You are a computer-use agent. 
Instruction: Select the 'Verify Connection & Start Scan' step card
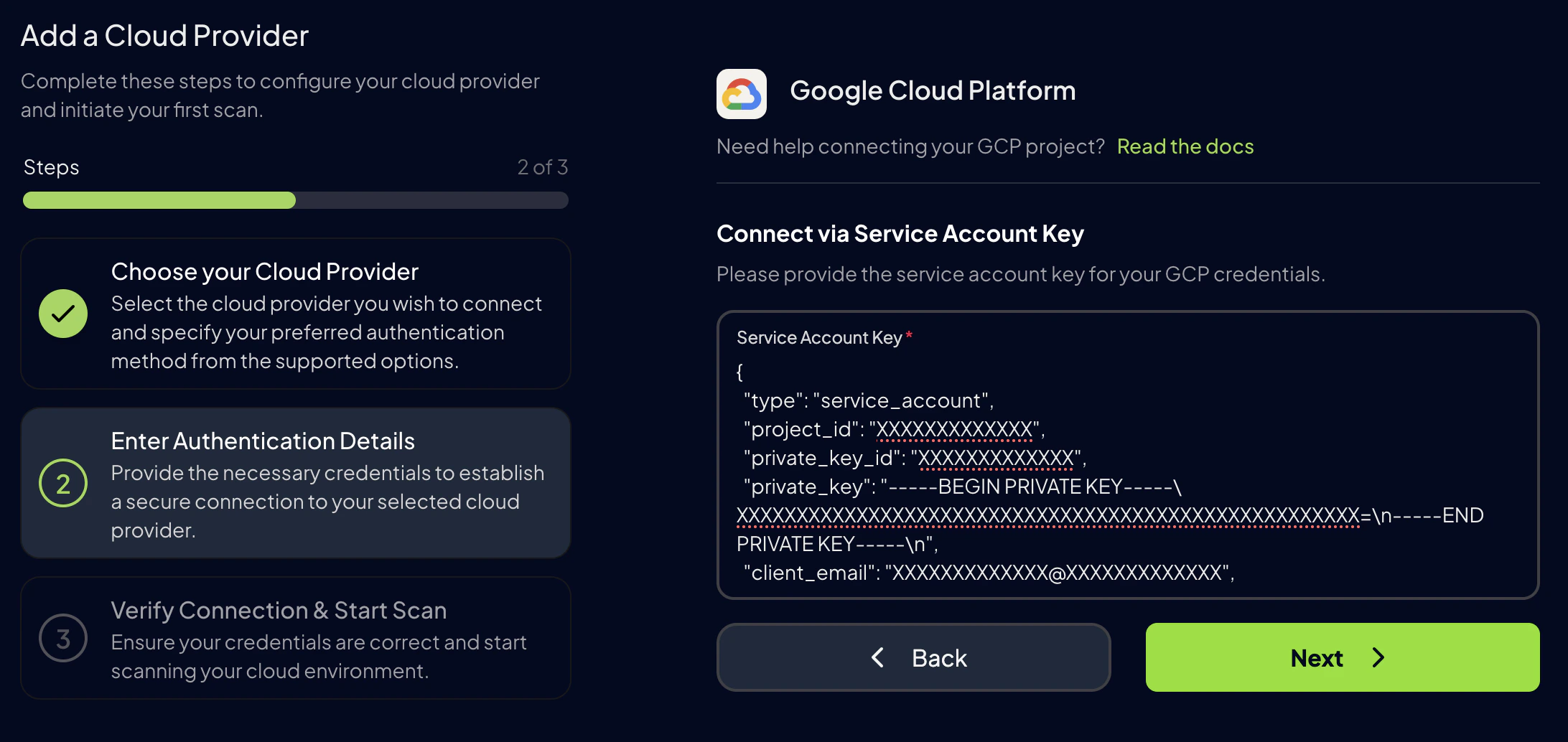(x=295, y=638)
